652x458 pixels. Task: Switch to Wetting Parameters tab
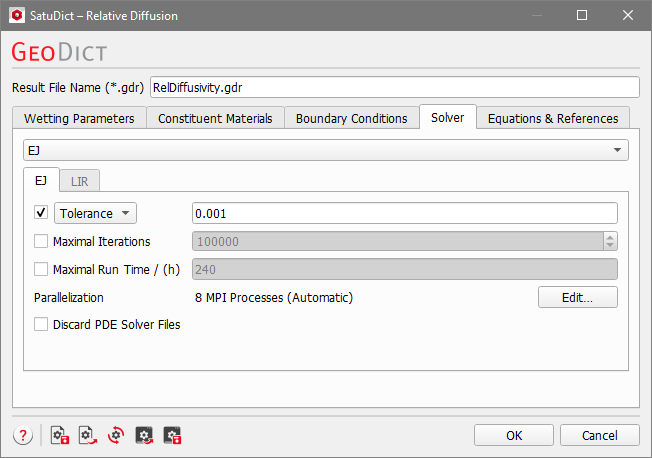tap(79, 119)
